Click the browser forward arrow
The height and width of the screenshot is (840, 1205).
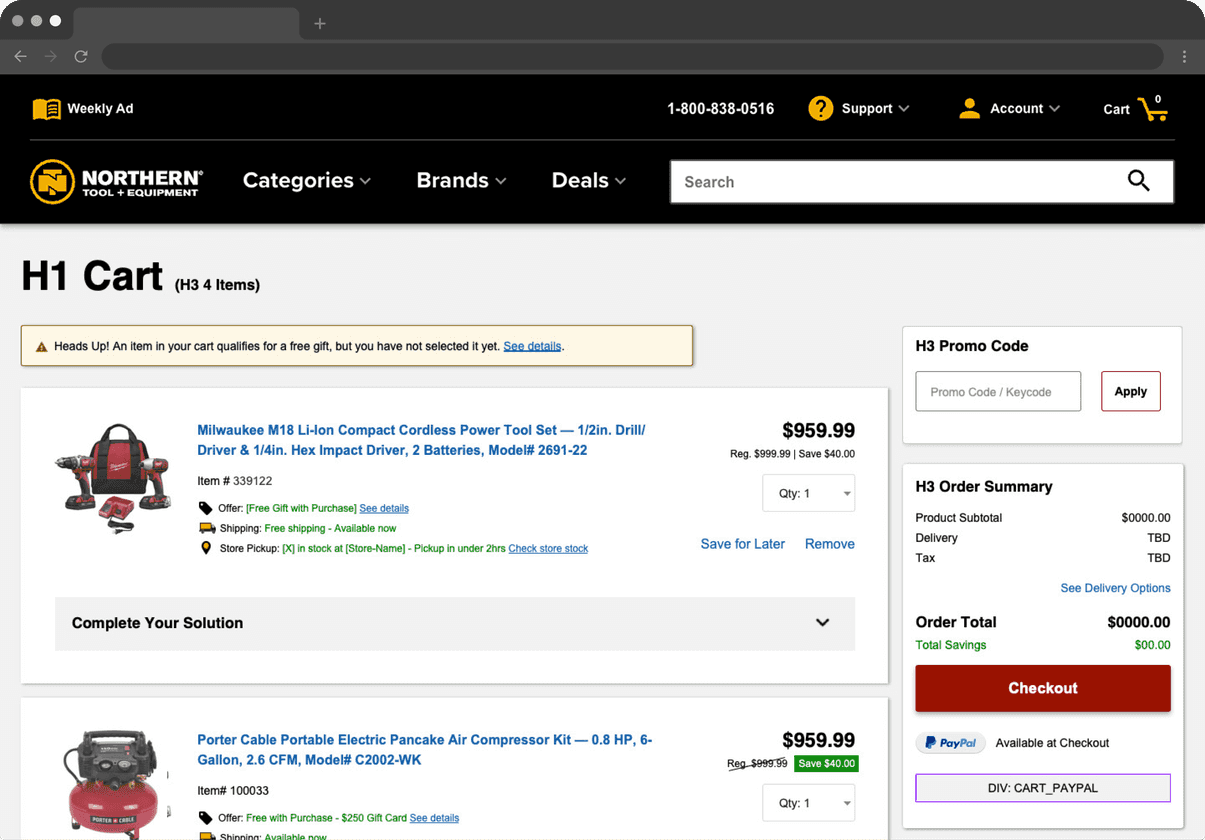point(51,57)
